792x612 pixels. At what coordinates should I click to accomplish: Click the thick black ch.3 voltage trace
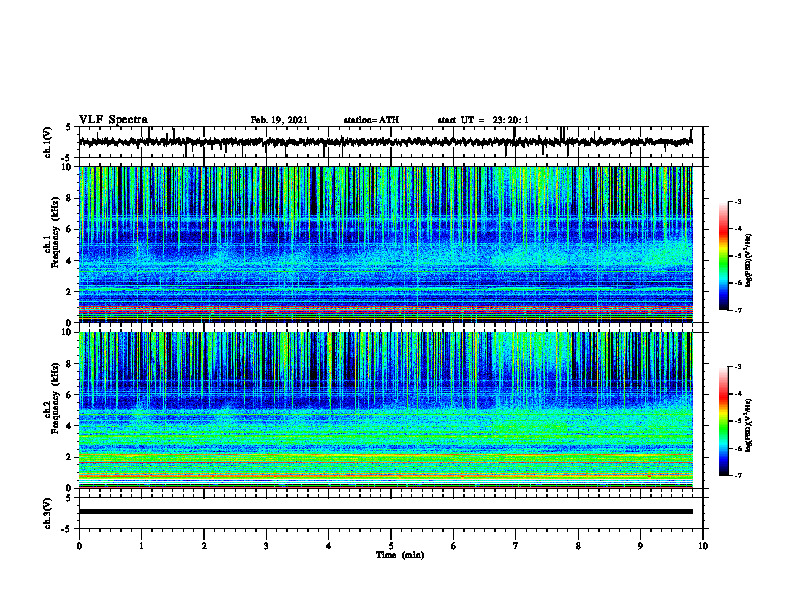point(386,512)
